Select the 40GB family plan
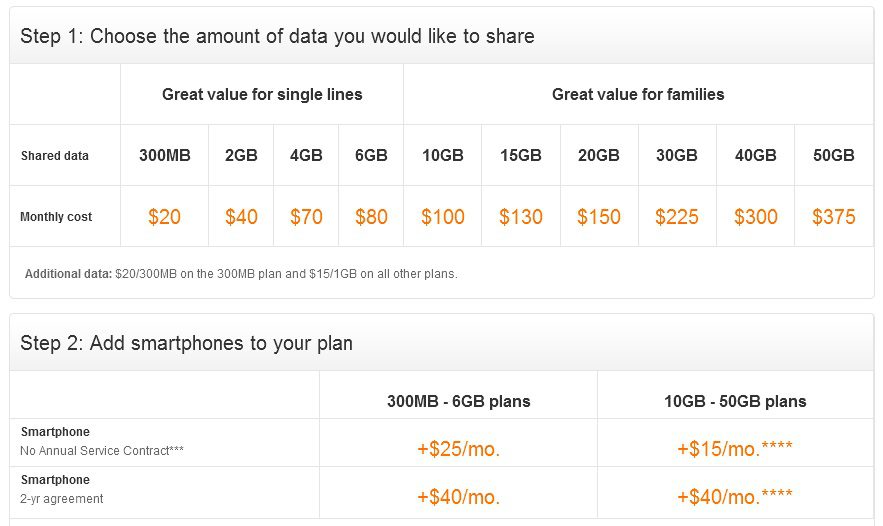This screenshot has height=526, width=883. (x=756, y=155)
